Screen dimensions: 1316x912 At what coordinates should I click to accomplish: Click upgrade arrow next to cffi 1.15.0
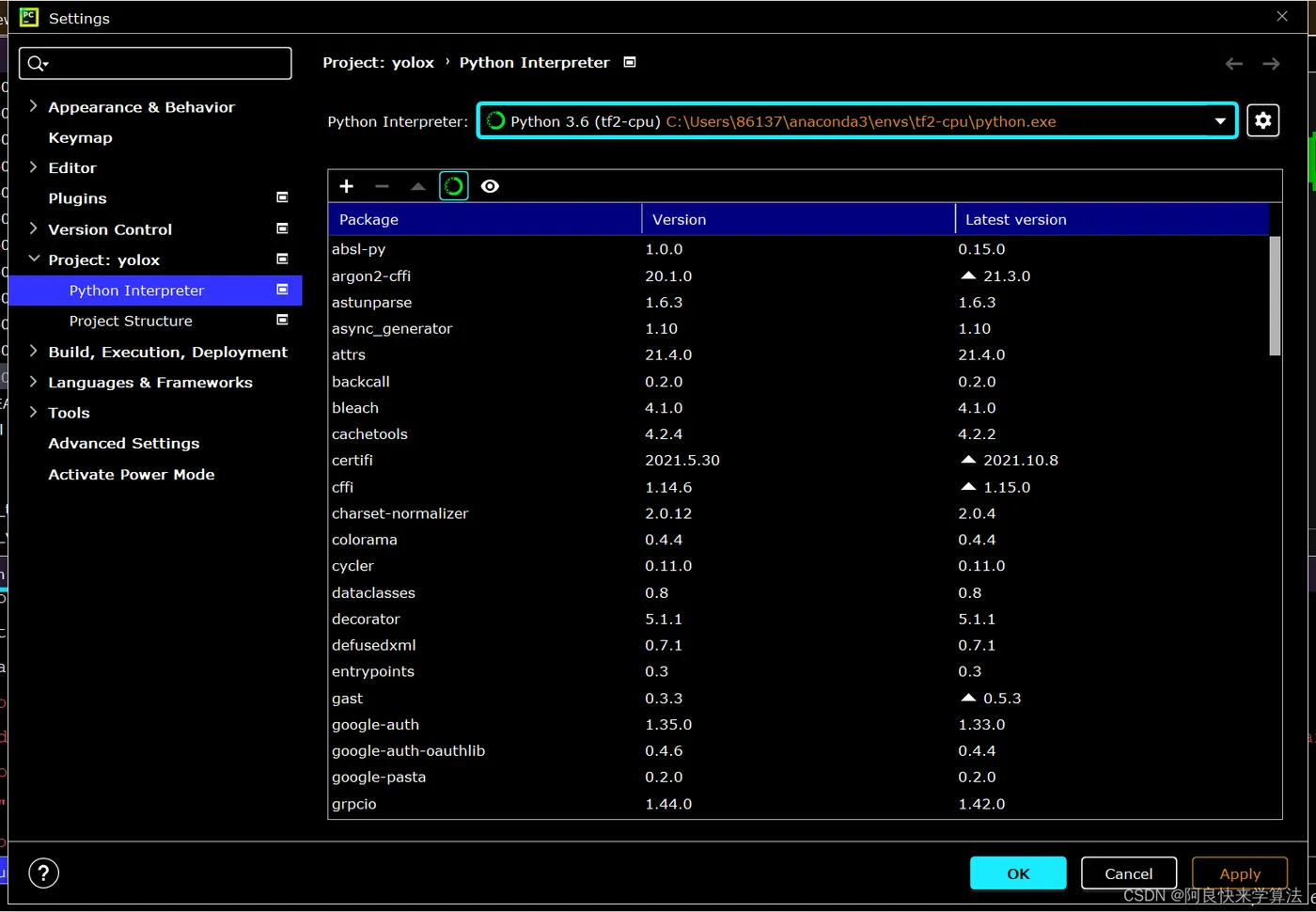pyautogui.click(x=968, y=487)
